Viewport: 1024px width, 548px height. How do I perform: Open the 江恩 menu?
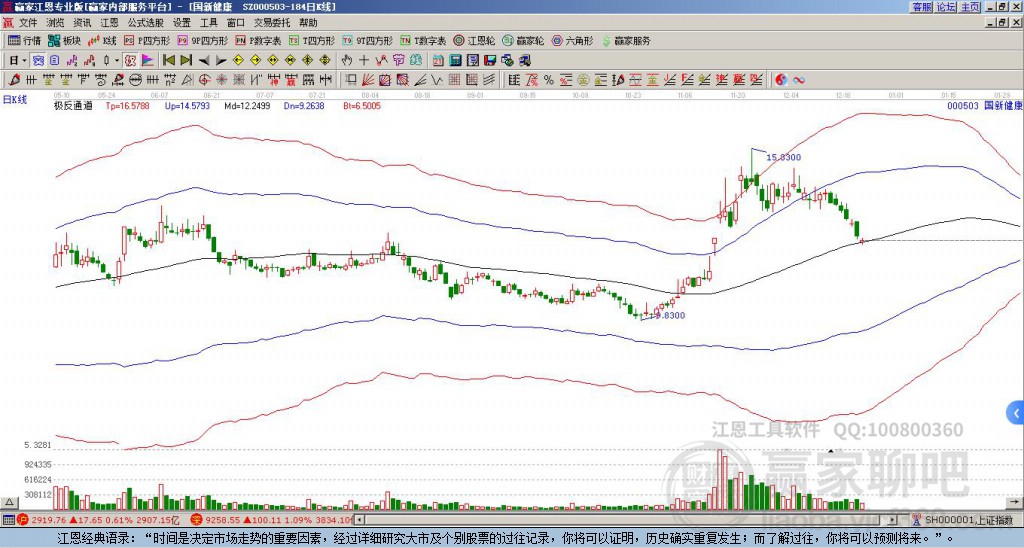[109, 23]
